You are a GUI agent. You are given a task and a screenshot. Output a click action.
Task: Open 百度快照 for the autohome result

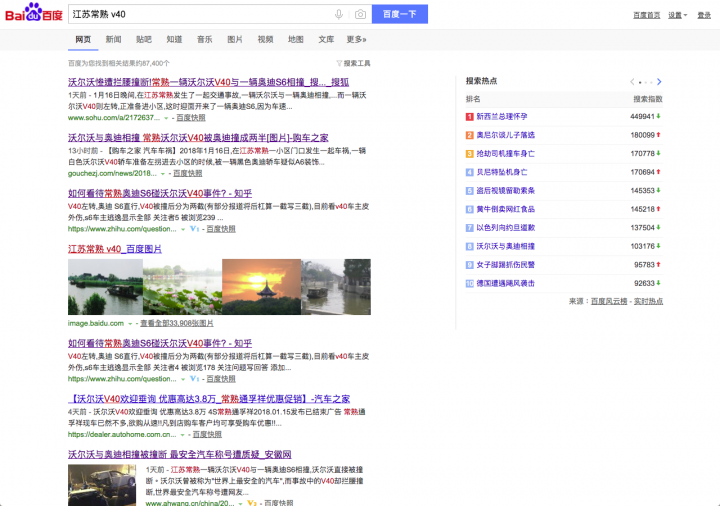pos(207,434)
